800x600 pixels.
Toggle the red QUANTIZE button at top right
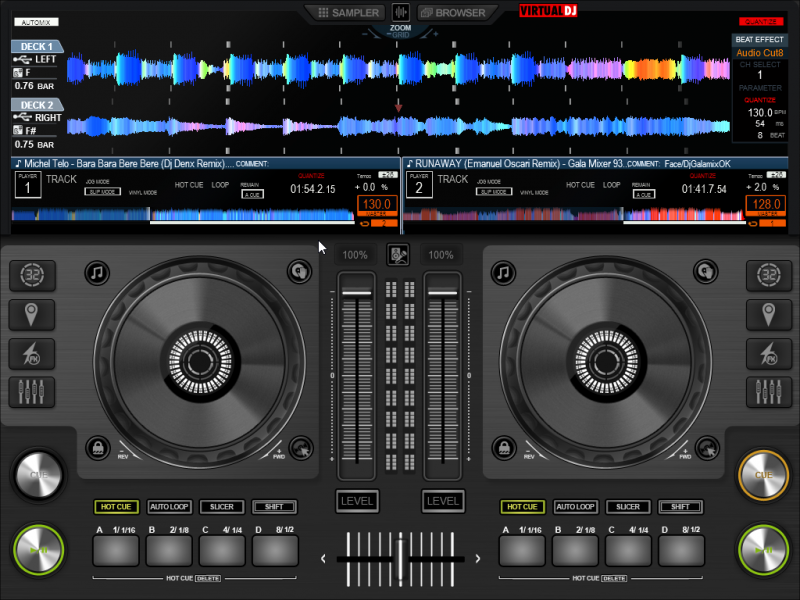761,21
